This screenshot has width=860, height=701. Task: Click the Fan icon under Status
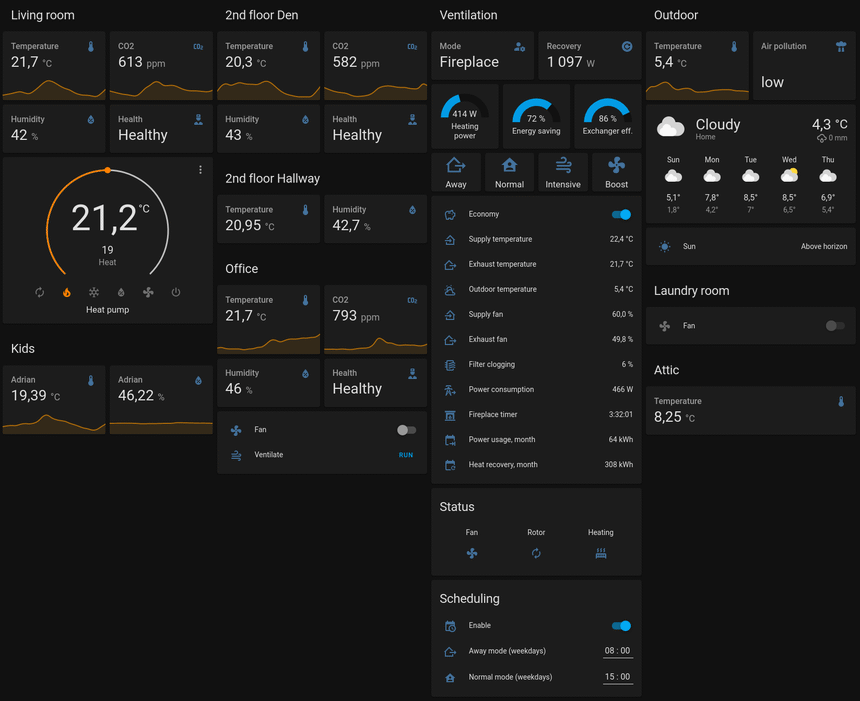[471, 553]
